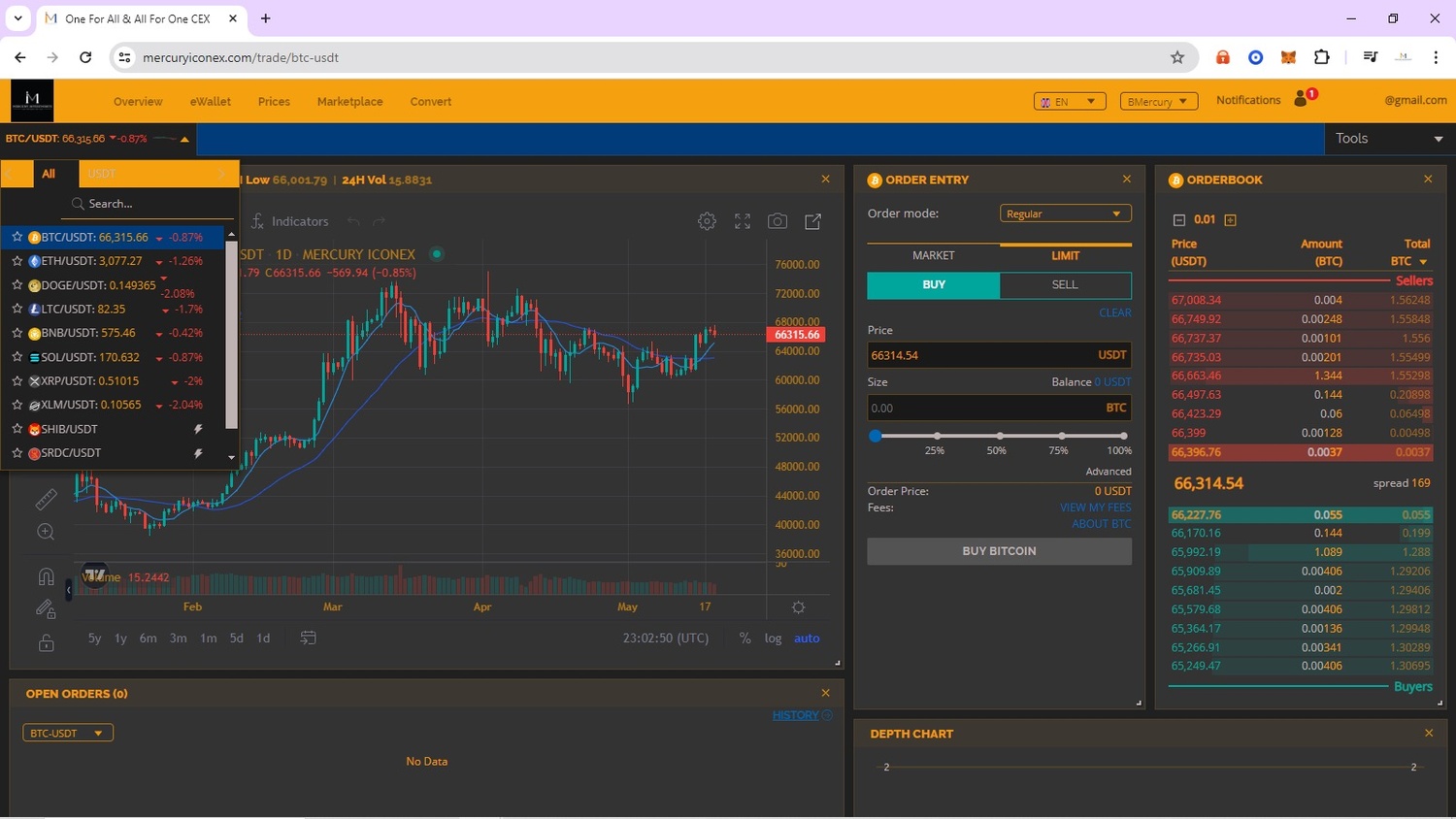Collapse the BTC/USDT pair selector arrow
Screen dimensions: 1456x819
[x=184, y=139]
